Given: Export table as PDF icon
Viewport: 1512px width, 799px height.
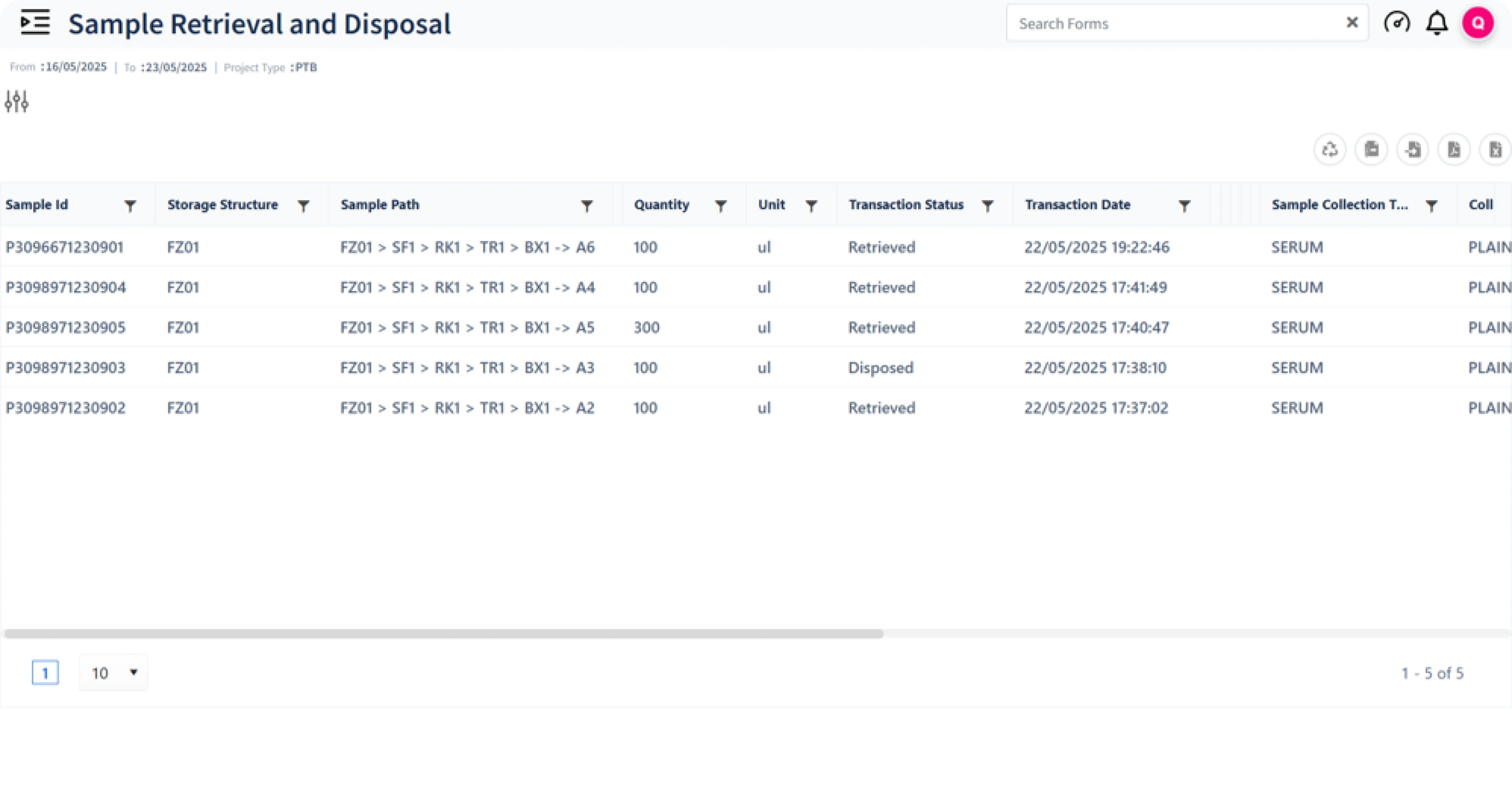Looking at the screenshot, I should pos(1453,150).
